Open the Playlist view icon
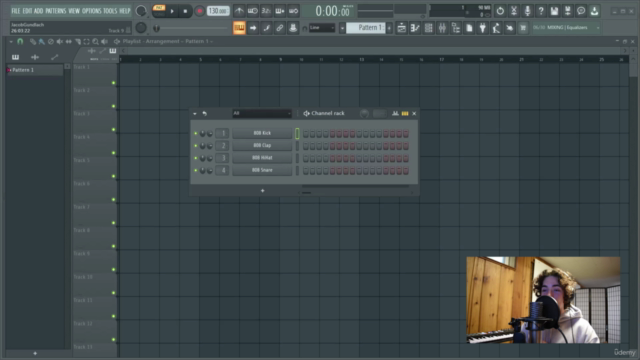Screen dimensions: 640x360 coord(402,28)
